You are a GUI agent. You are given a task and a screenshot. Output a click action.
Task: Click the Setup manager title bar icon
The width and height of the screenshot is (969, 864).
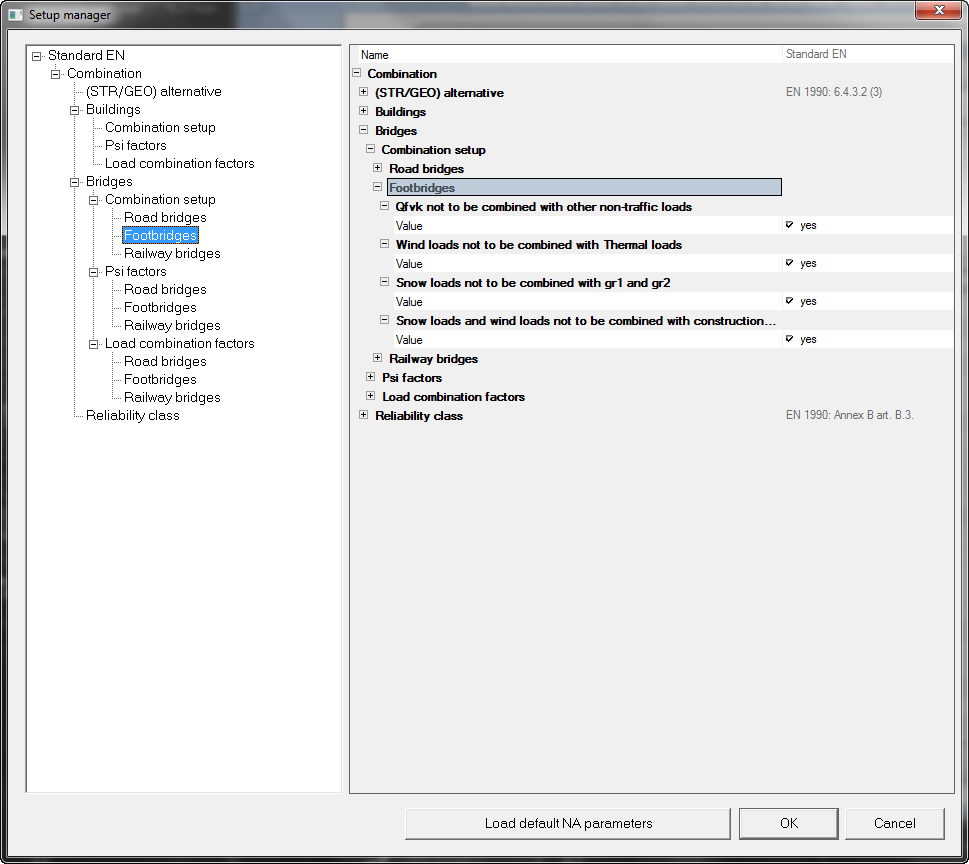[x=15, y=14]
